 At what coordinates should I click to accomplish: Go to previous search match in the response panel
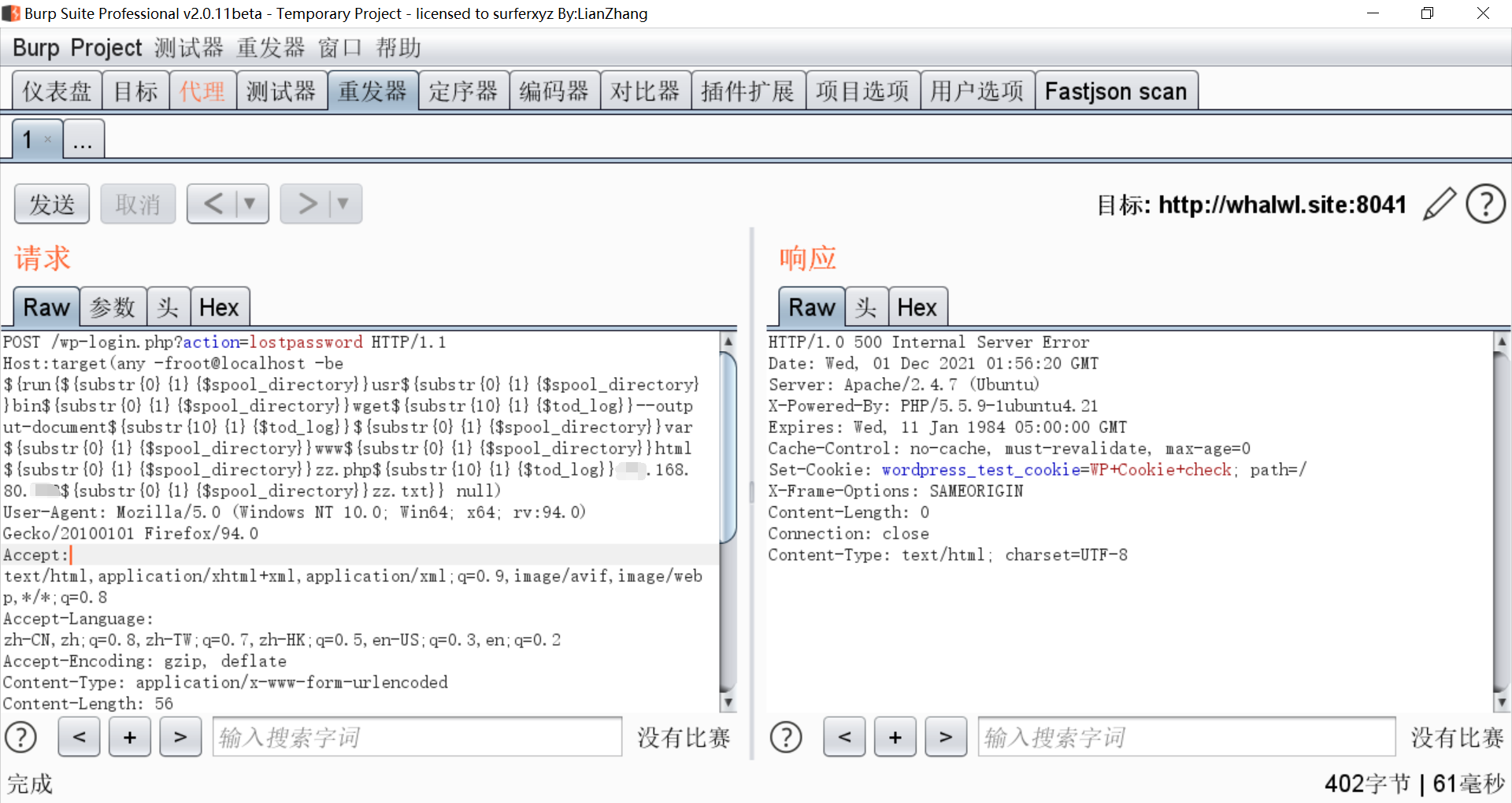point(844,737)
